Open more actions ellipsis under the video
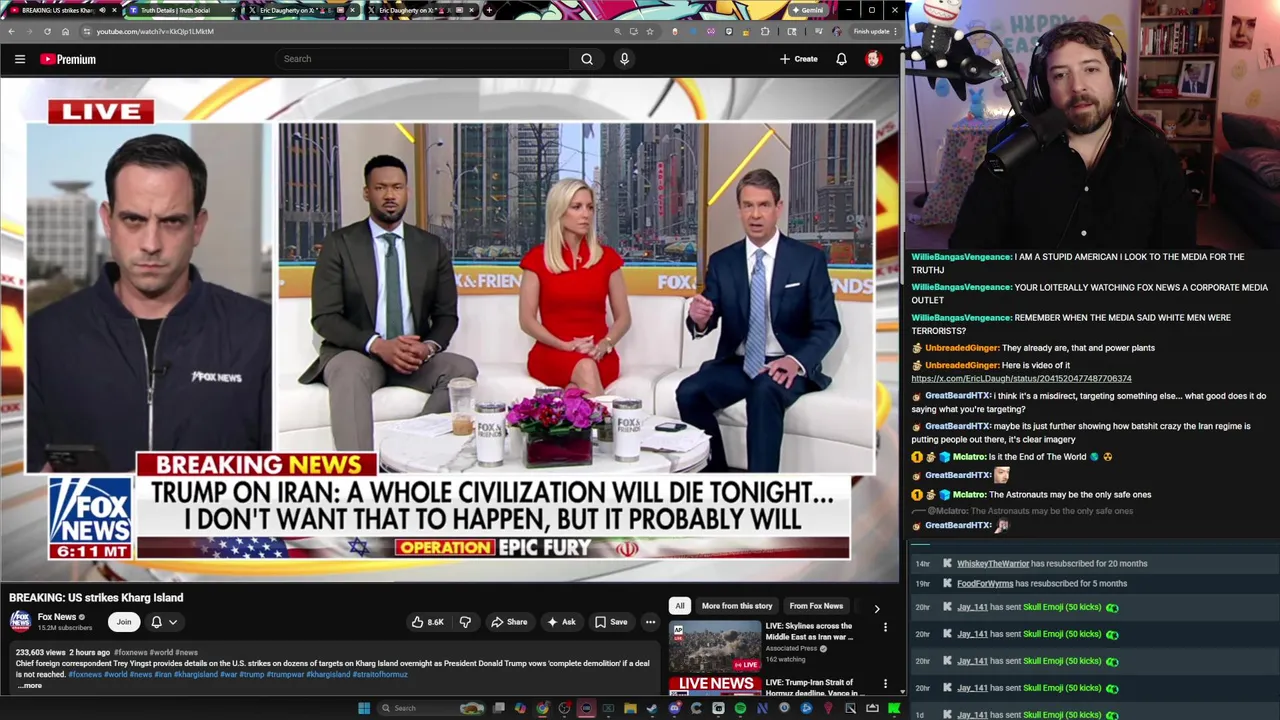 coord(650,622)
